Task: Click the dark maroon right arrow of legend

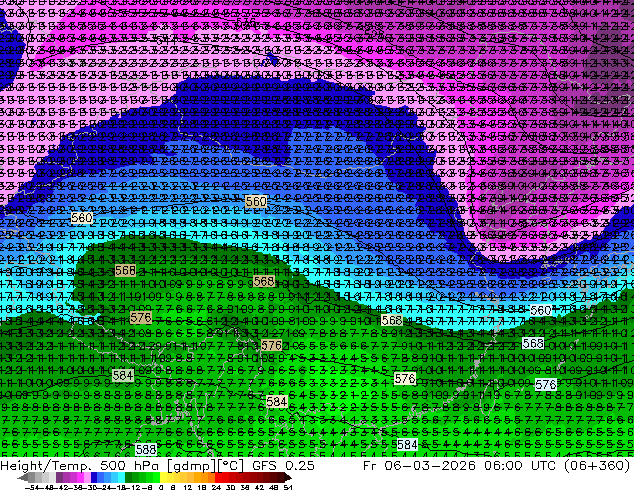Action: (x=287, y=478)
